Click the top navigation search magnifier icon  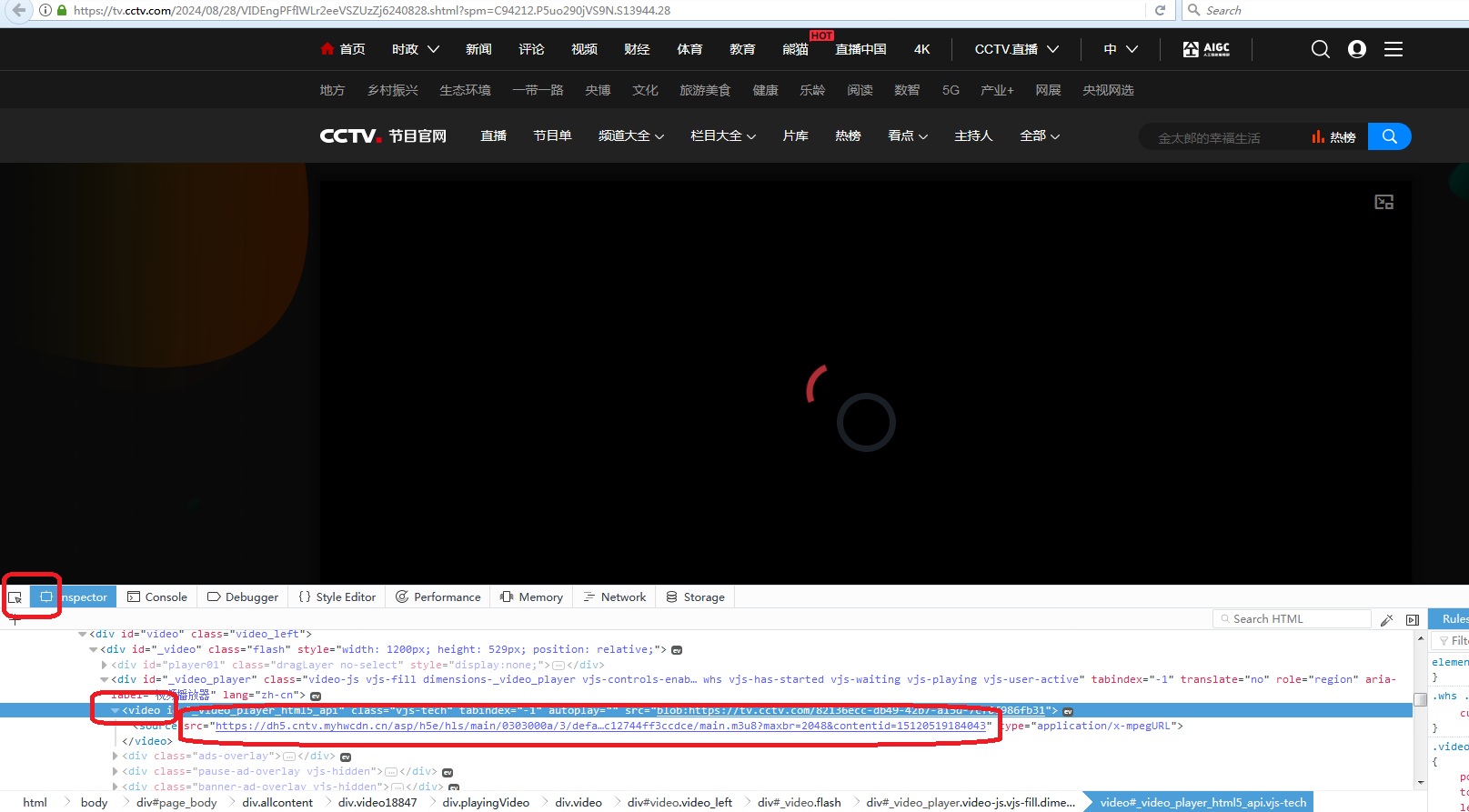(1321, 49)
